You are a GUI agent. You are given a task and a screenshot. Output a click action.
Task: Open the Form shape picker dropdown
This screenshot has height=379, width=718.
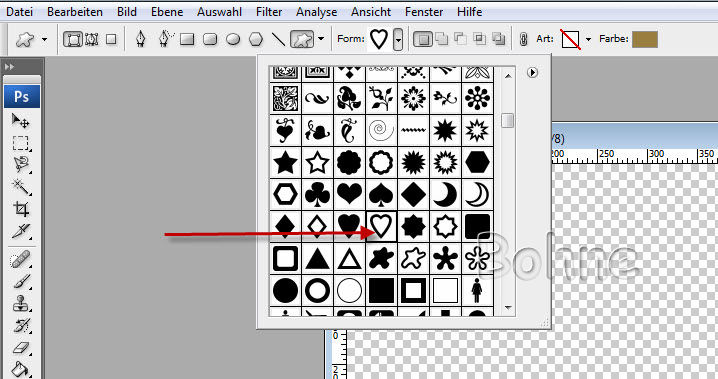point(398,39)
